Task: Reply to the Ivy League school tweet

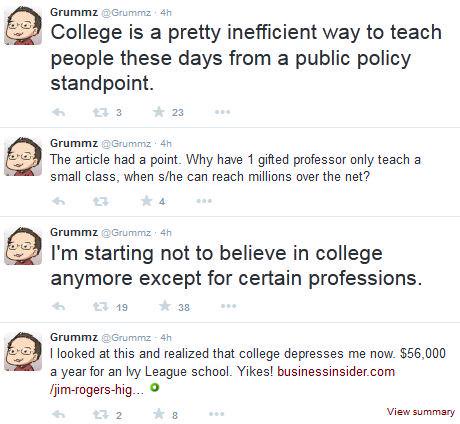Action: [x=59, y=414]
